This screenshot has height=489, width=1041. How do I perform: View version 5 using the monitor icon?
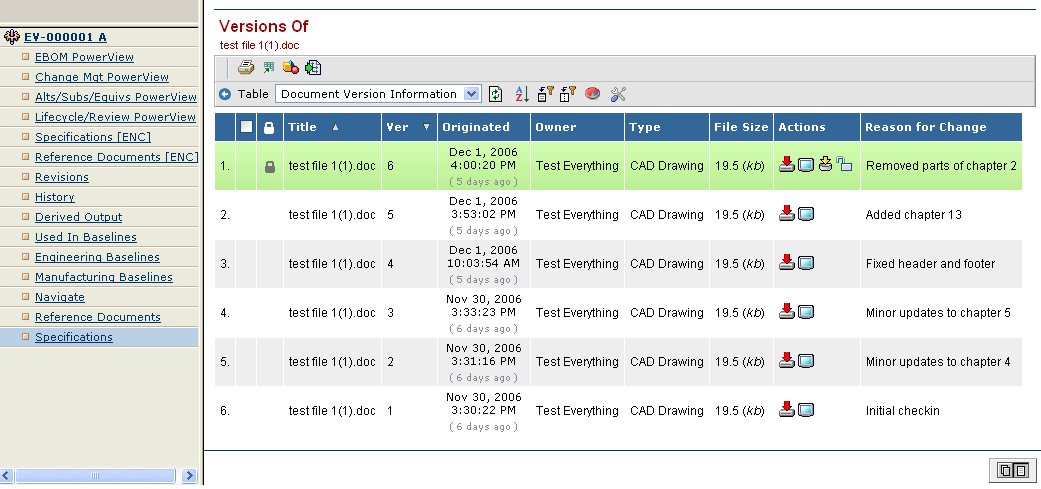806,214
